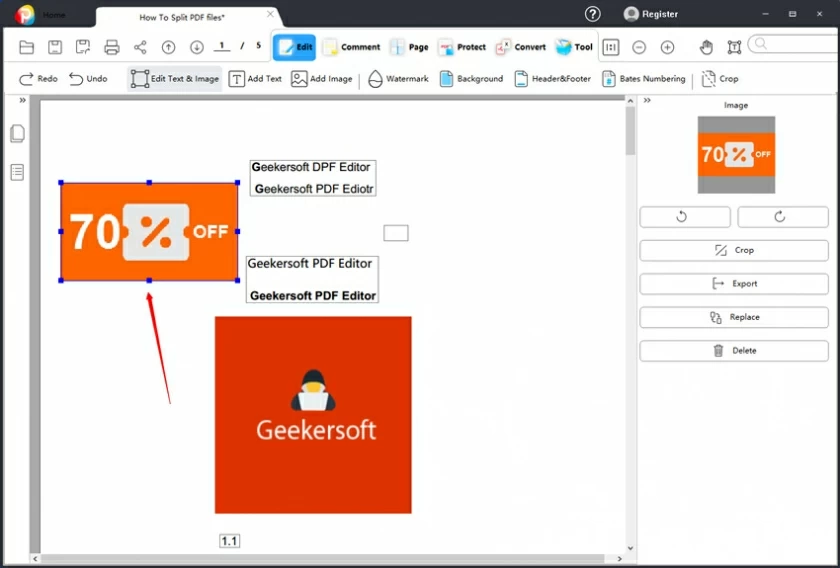Screen dimensions: 840x568
Task: Select the 70% OFF image on page
Action: (149, 231)
